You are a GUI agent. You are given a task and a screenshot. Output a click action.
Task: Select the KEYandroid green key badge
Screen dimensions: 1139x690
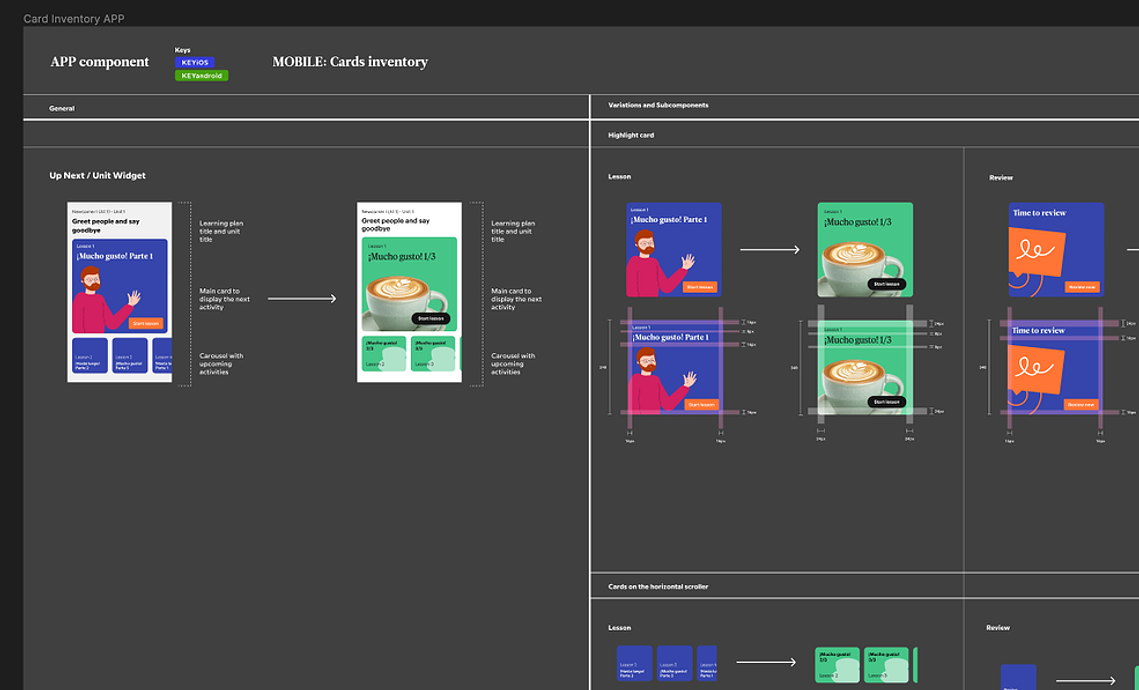[x=201, y=76]
